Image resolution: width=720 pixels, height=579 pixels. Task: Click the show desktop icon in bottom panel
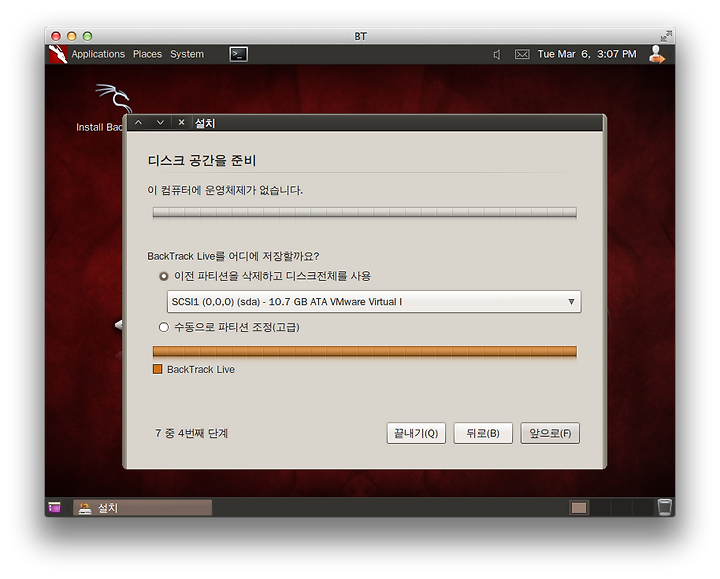pyautogui.click(x=54, y=507)
